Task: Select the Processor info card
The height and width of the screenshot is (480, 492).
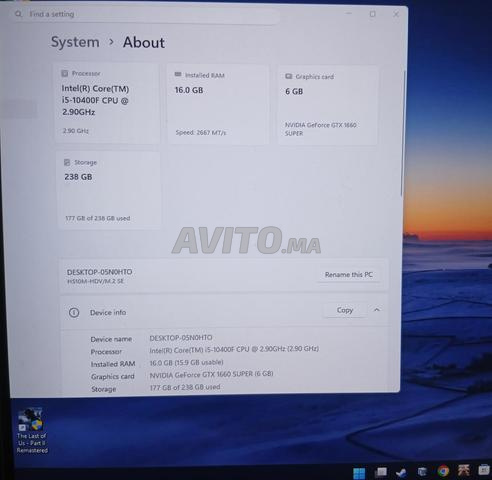Action: [x=107, y=103]
